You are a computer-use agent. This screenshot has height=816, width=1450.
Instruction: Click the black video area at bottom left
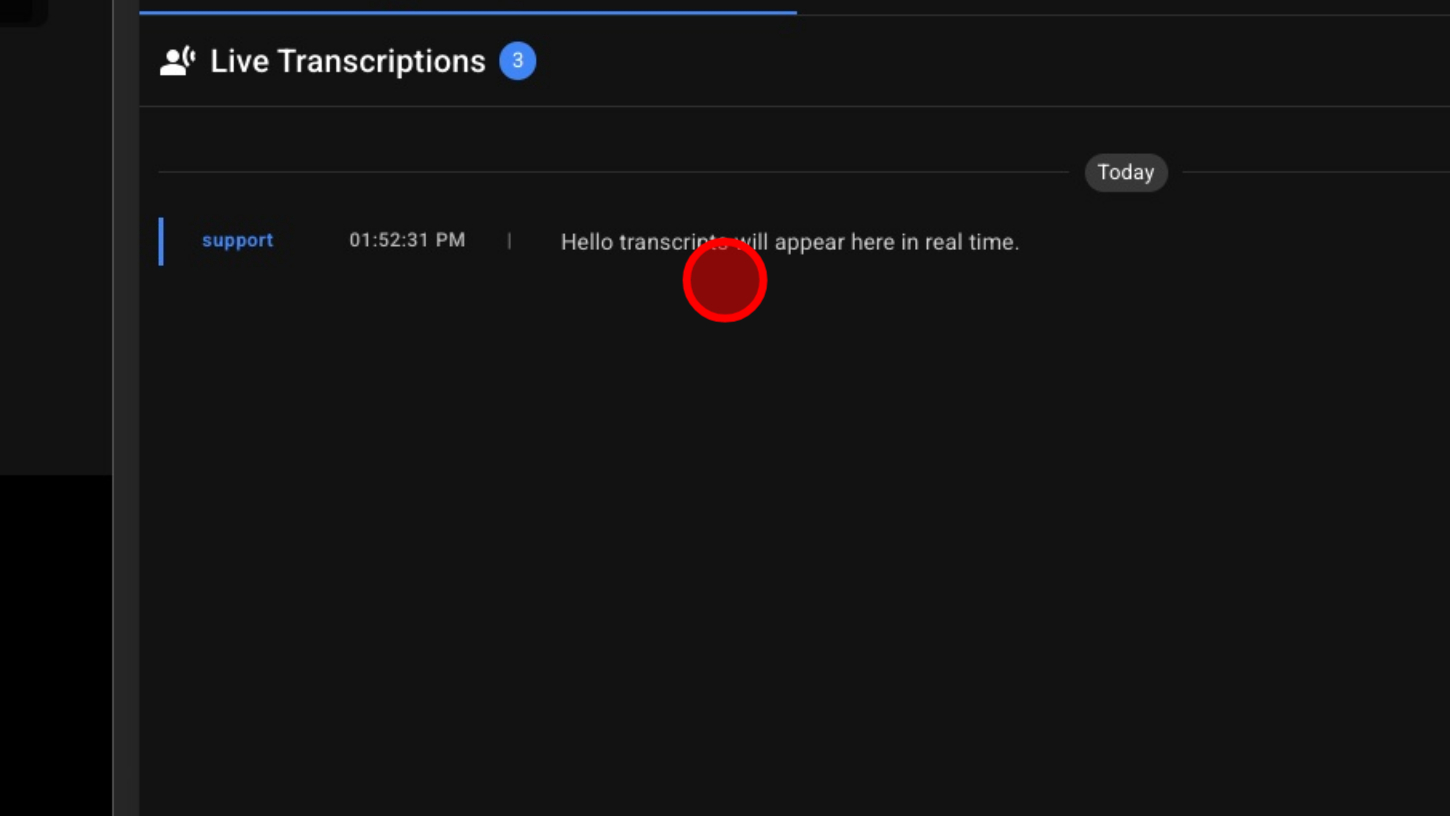[x=56, y=645]
